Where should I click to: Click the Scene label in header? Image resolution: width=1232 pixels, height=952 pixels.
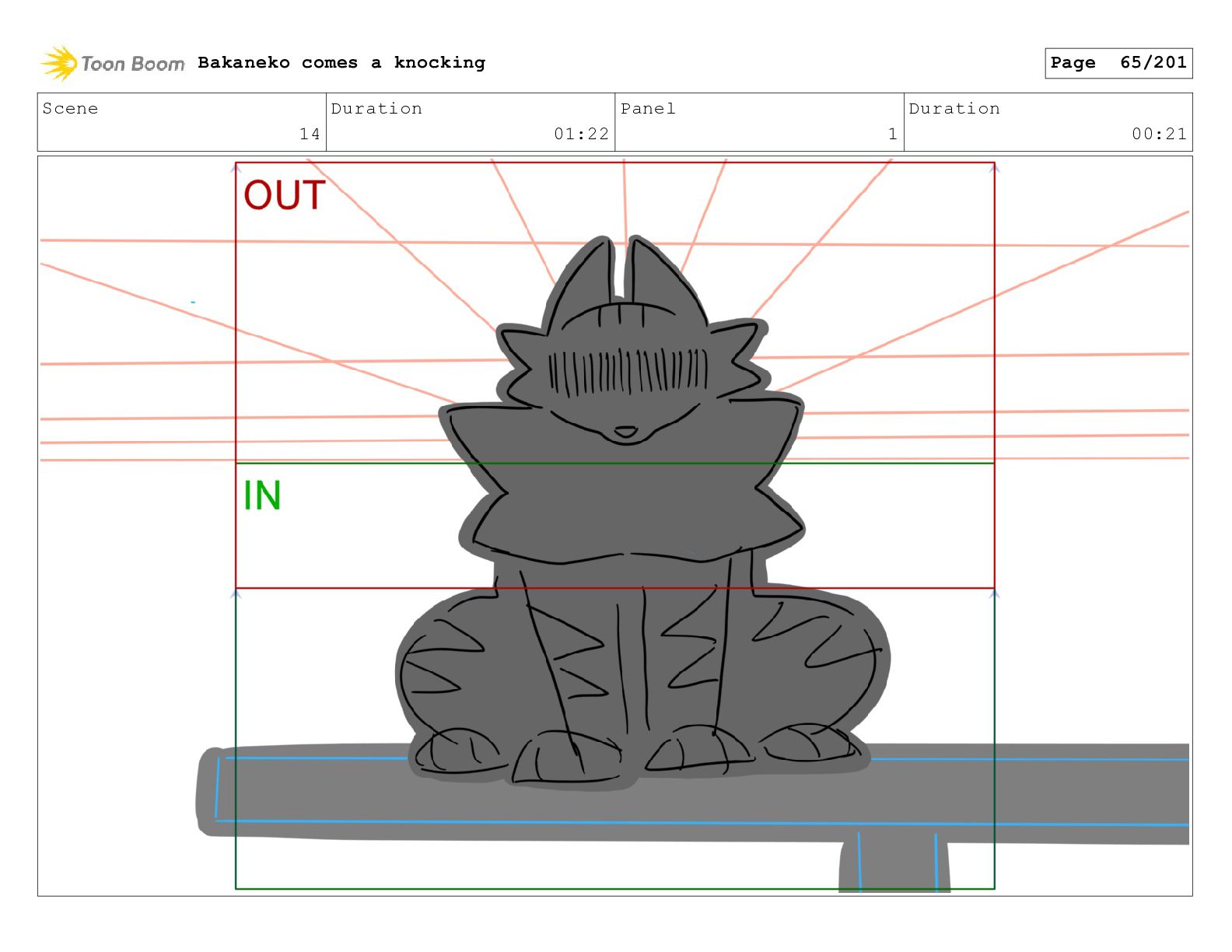[x=70, y=109]
